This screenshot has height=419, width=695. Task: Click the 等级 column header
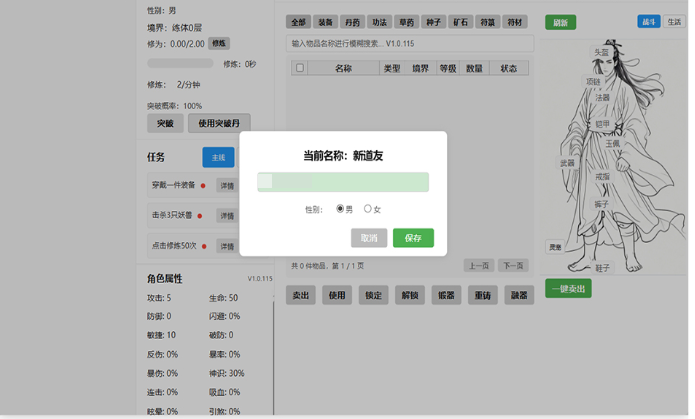pos(448,68)
